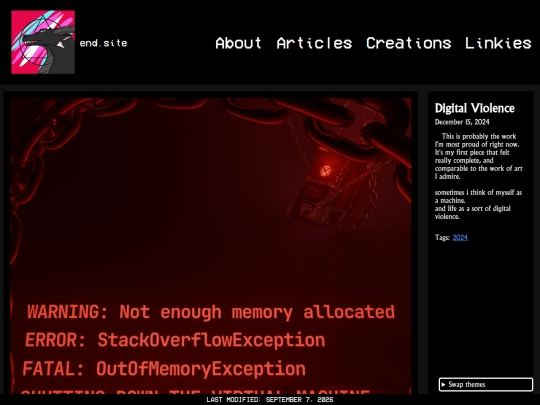Screen dimensions: 540x405
Task: View the Digital Violence artwork image
Action: point(210,246)
